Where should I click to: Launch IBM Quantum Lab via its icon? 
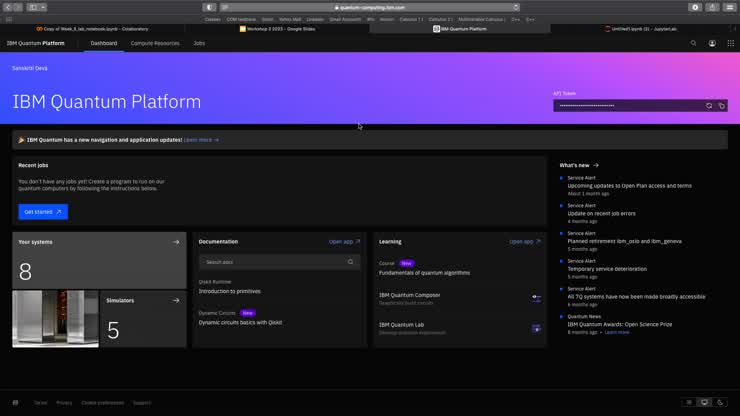click(x=536, y=327)
